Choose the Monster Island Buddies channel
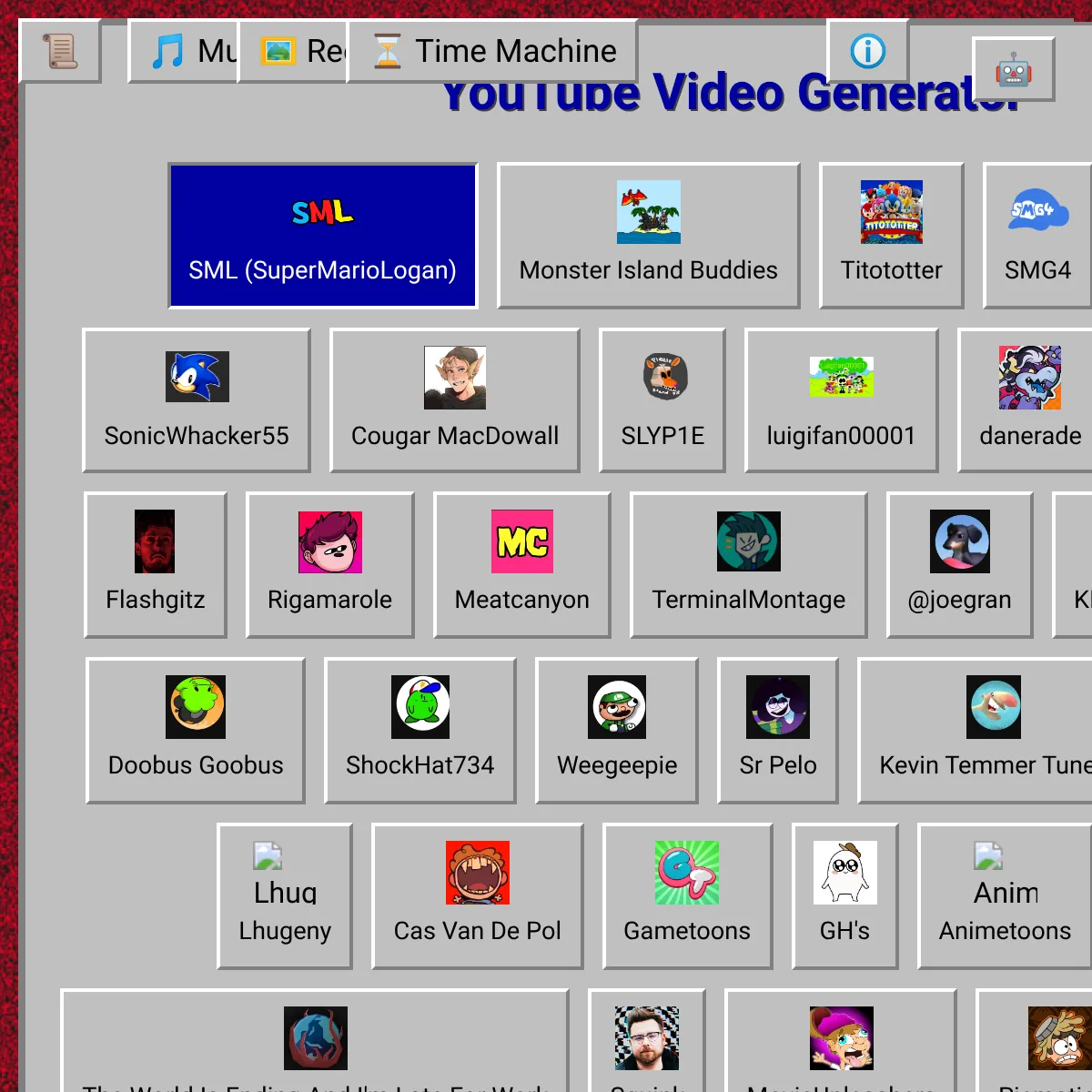 tap(649, 236)
